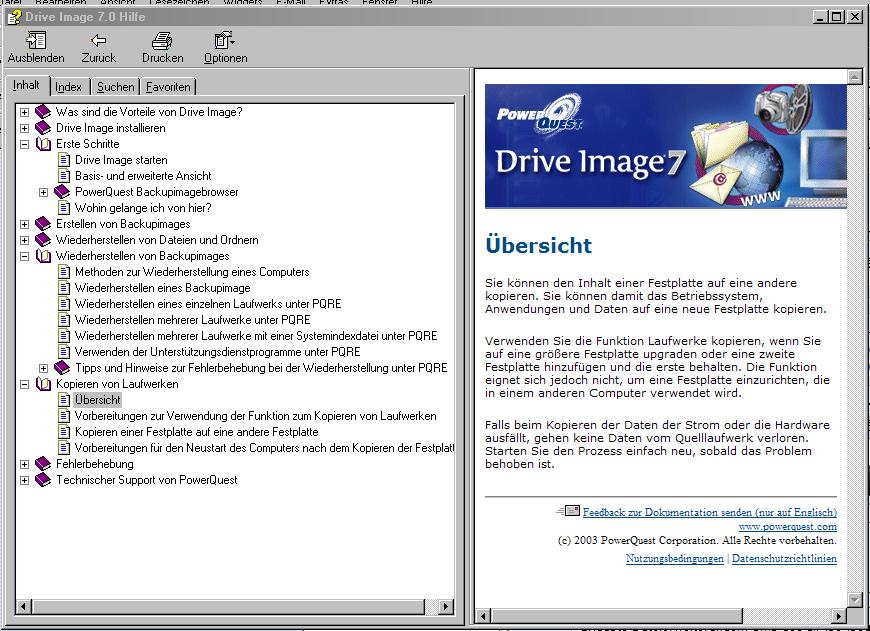Click page icon beside Drive Image starten
The width and height of the screenshot is (870, 631).
click(64, 160)
